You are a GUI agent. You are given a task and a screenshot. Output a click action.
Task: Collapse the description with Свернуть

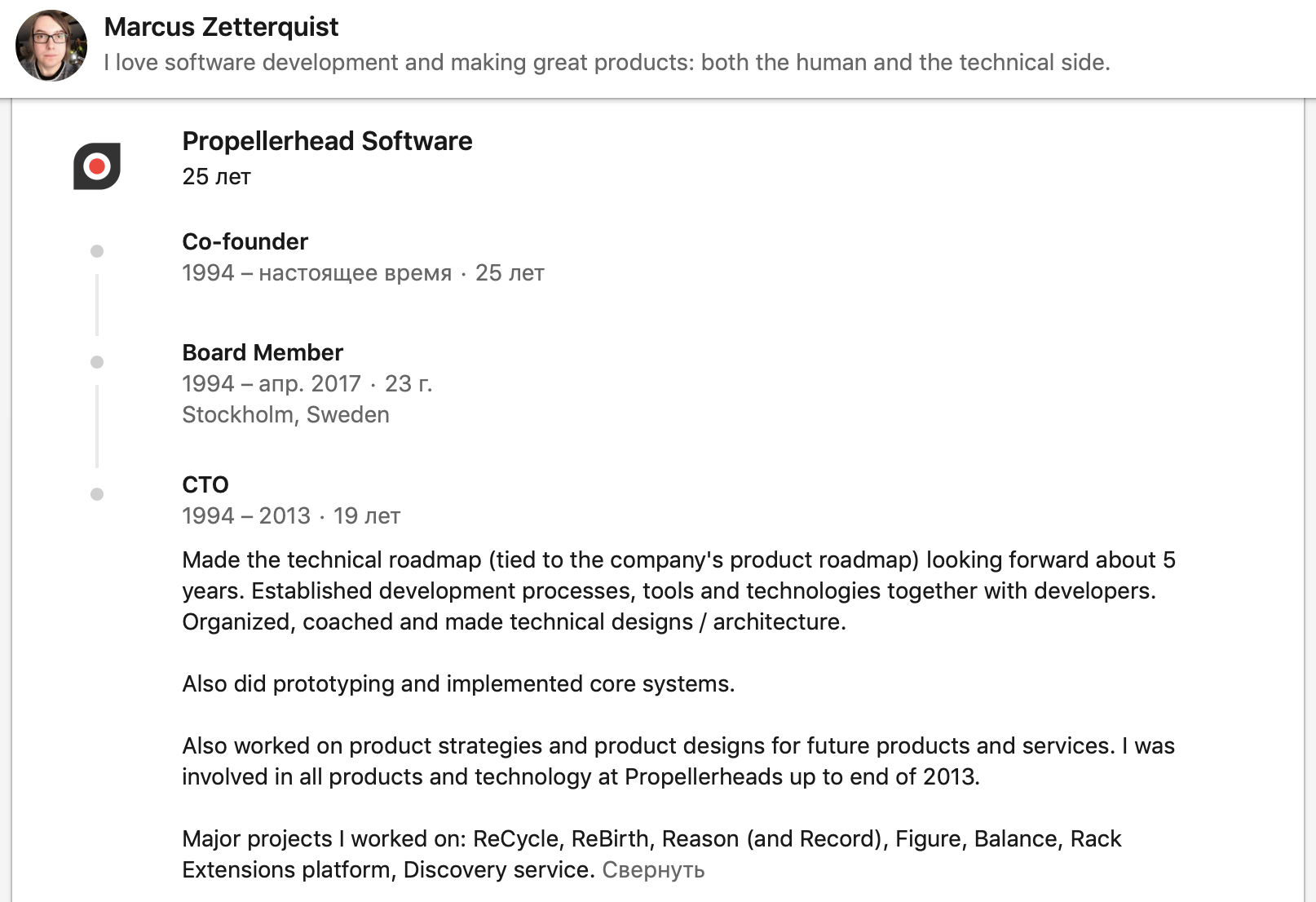point(653,870)
